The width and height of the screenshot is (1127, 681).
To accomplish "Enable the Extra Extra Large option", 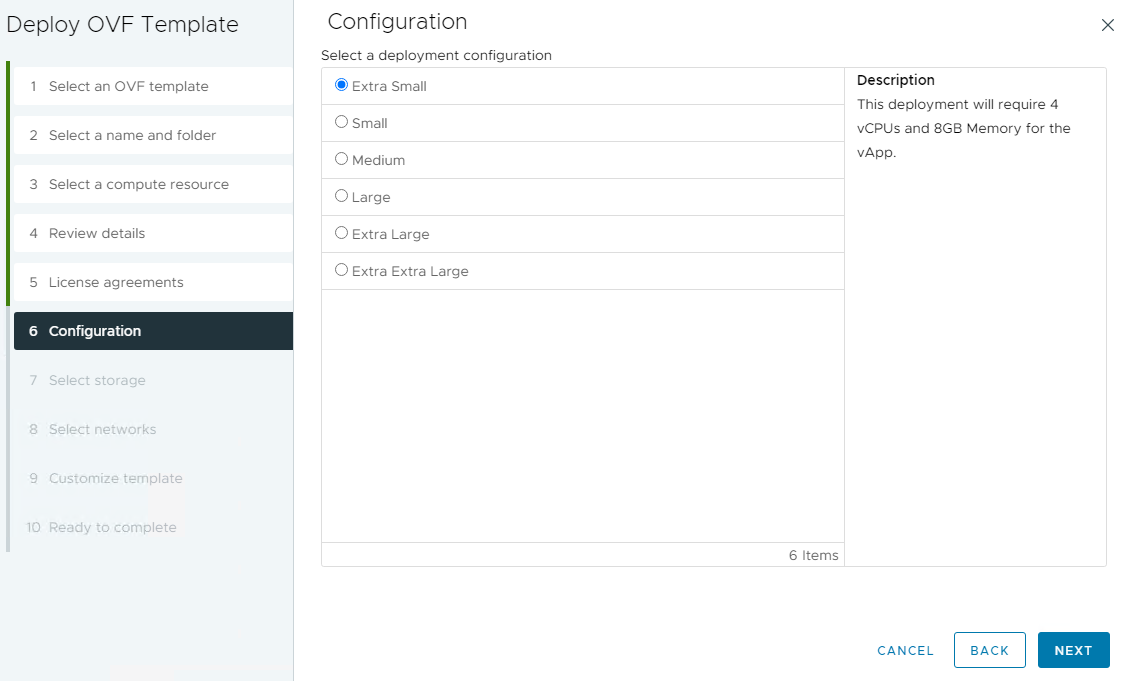I will click(341, 270).
